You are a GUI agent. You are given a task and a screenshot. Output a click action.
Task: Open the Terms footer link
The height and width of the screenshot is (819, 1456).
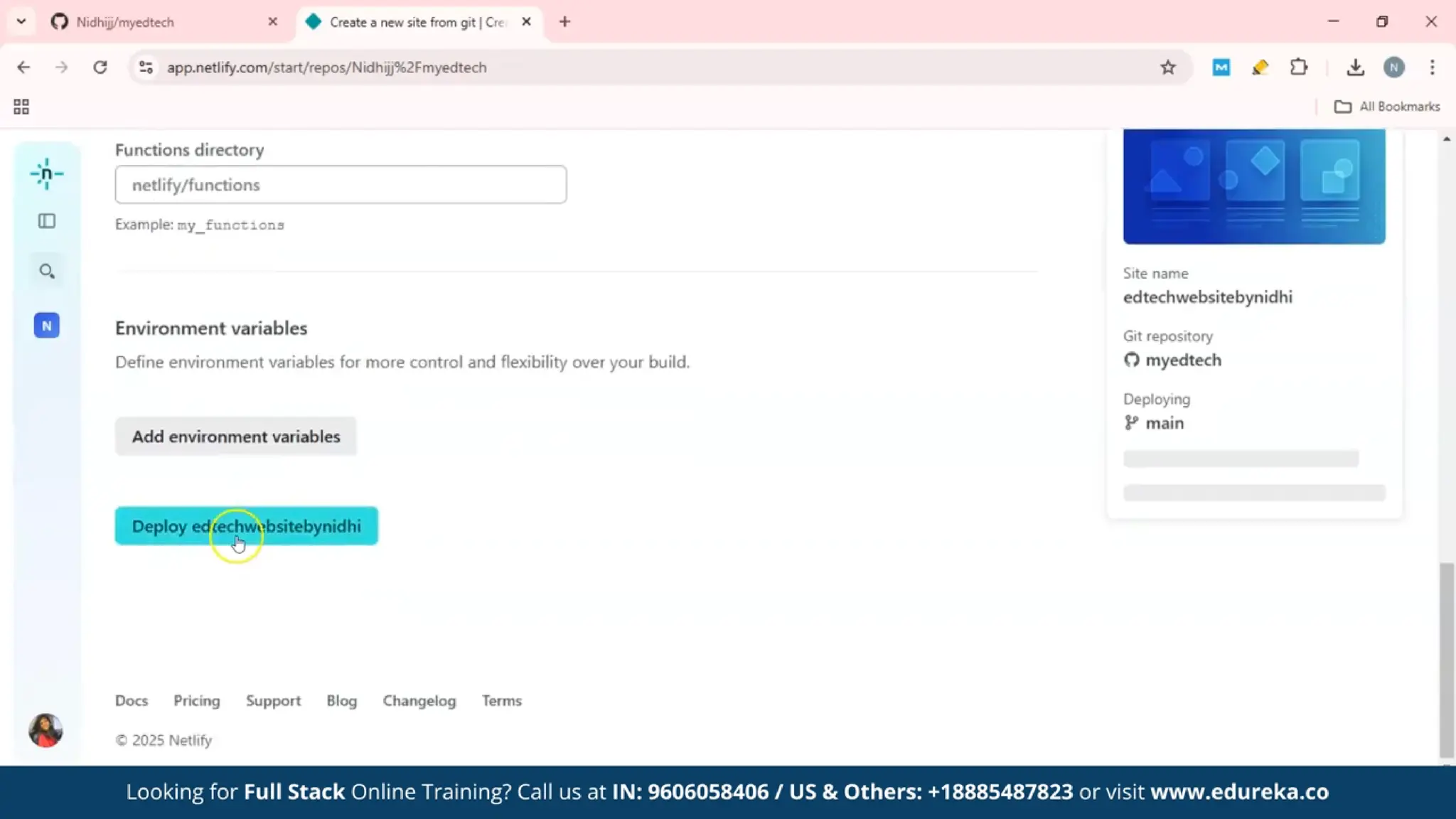click(x=502, y=700)
